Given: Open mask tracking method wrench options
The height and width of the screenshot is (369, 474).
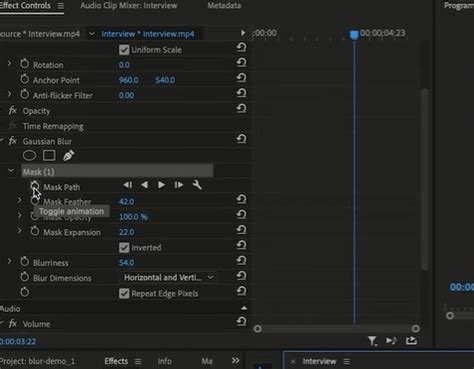Looking at the screenshot, I should 197,185.
